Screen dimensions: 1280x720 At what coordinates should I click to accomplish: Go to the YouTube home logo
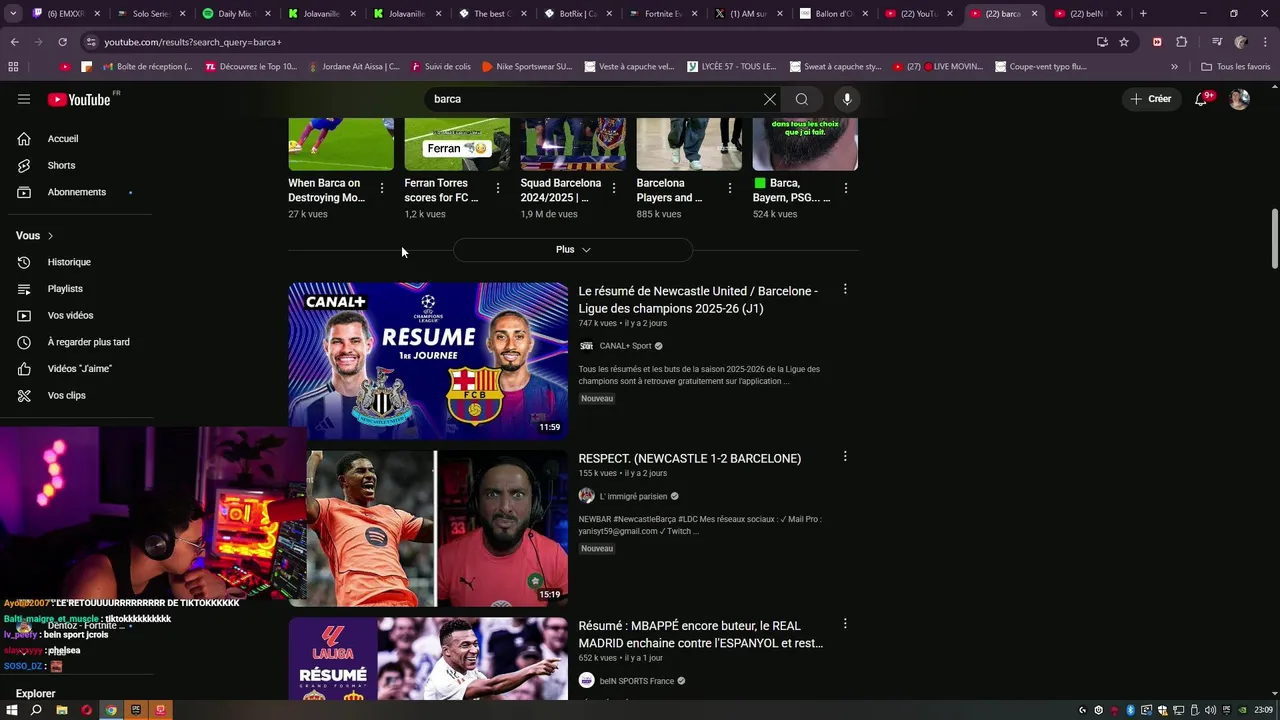(x=79, y=99)
